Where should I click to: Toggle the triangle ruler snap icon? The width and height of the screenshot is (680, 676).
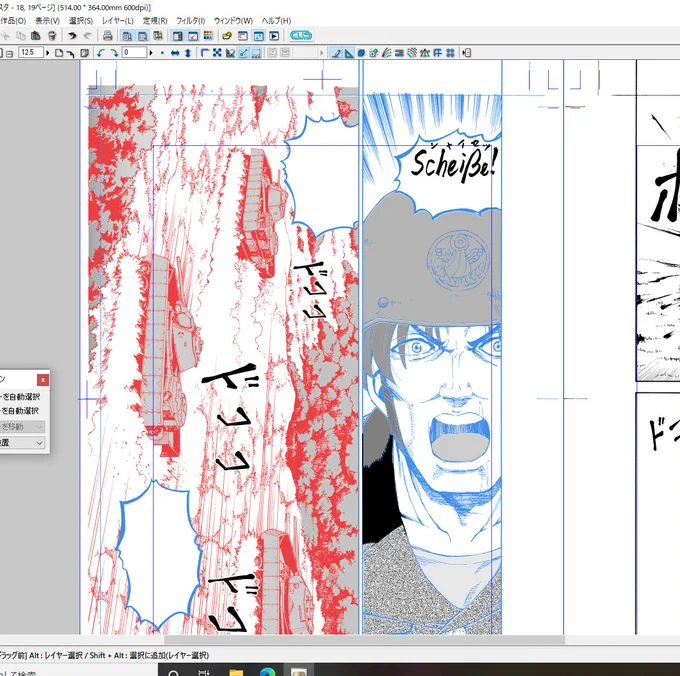point(349,53)
